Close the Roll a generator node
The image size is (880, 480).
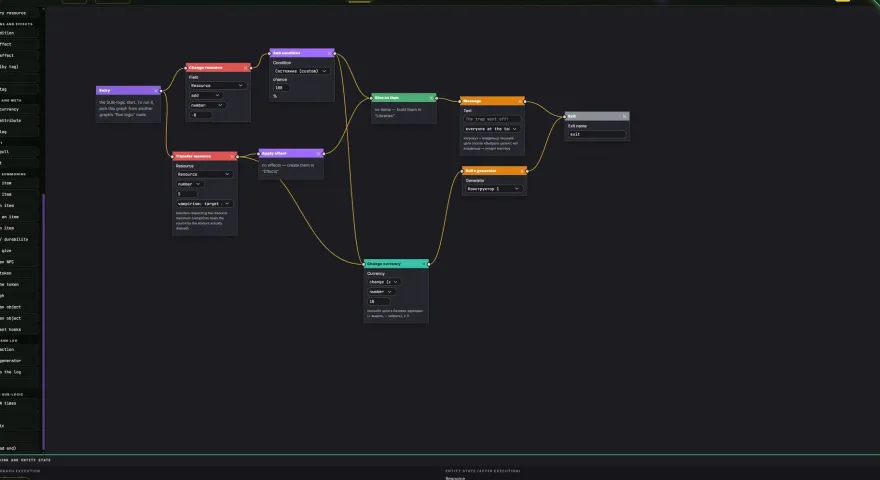pos(521,171)
